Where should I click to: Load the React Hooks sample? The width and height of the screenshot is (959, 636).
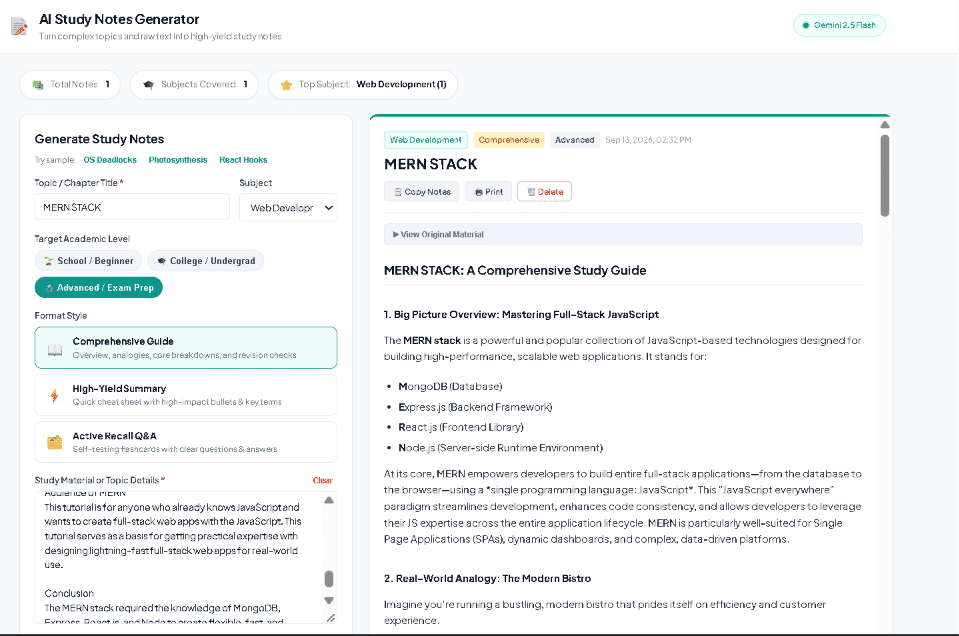[x=243, y=160]
